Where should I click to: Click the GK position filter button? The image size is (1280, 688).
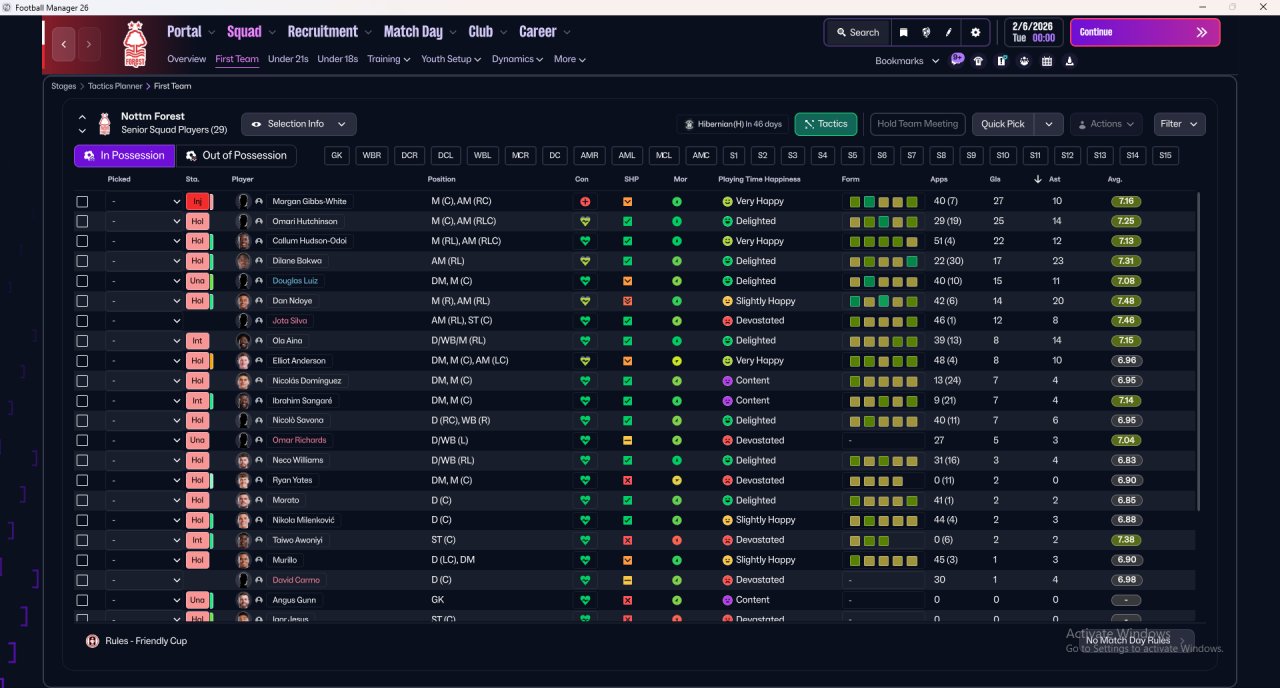337,156
